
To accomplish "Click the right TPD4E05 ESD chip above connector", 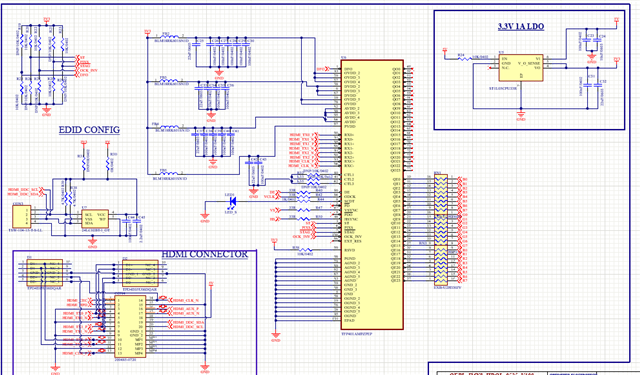I will [x=140, y=273].
